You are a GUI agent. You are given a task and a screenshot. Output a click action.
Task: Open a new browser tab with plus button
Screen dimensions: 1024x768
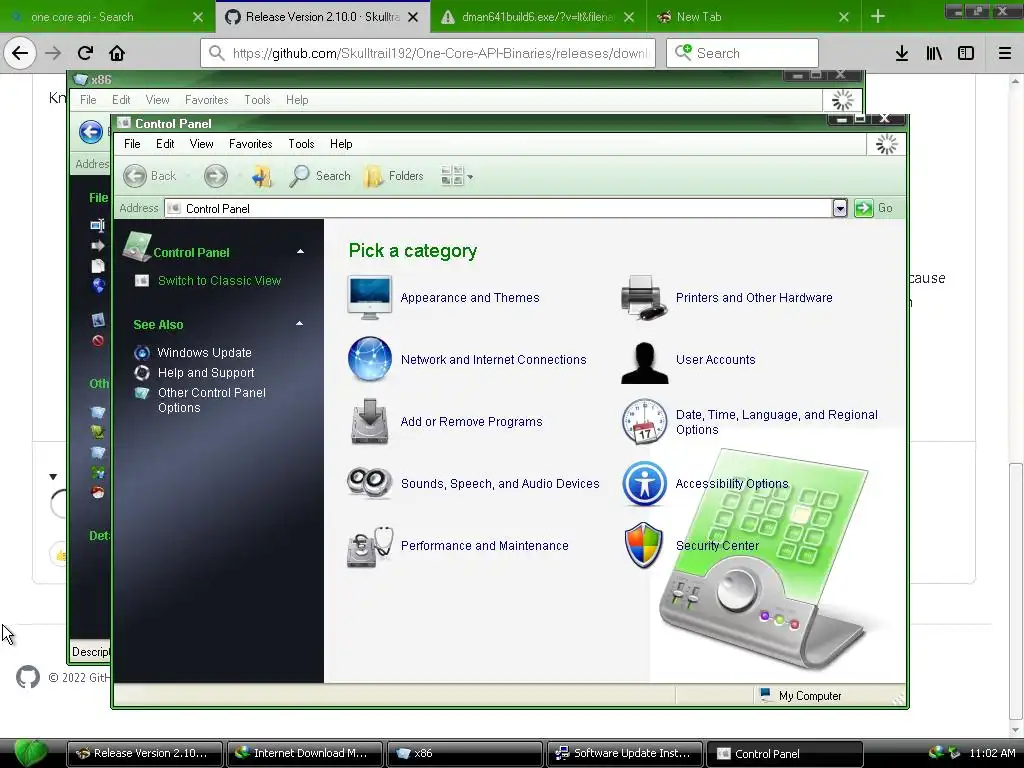click(878, 17)
